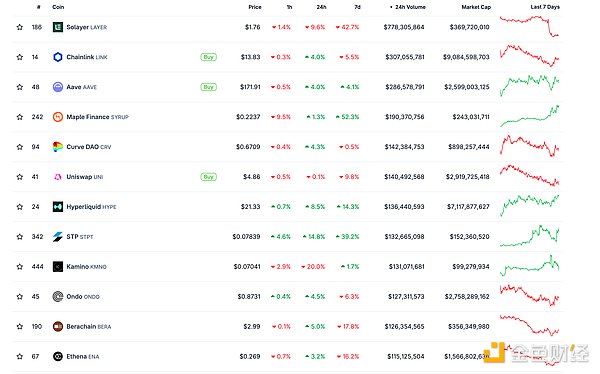
Task: Click the Buy button next to Chainlink
Action: [209, 57]
